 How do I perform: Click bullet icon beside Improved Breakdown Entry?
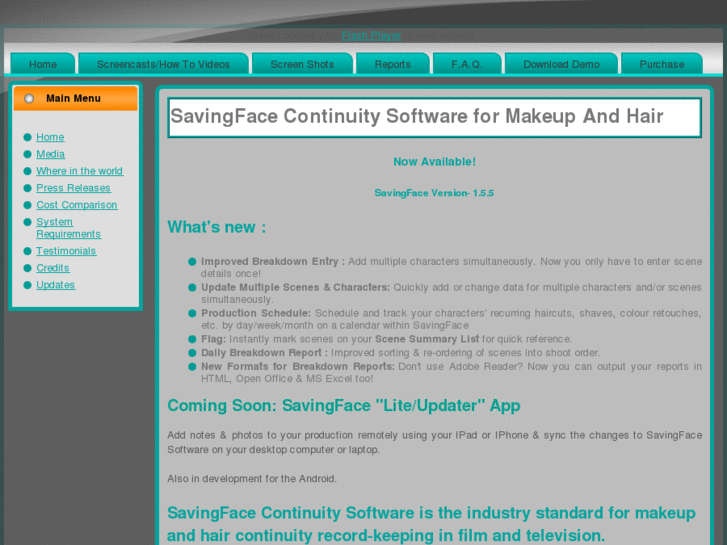pos(192,262)
